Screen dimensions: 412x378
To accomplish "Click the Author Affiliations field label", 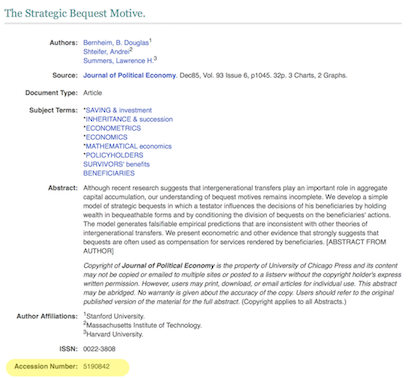I will pos(47,316).
